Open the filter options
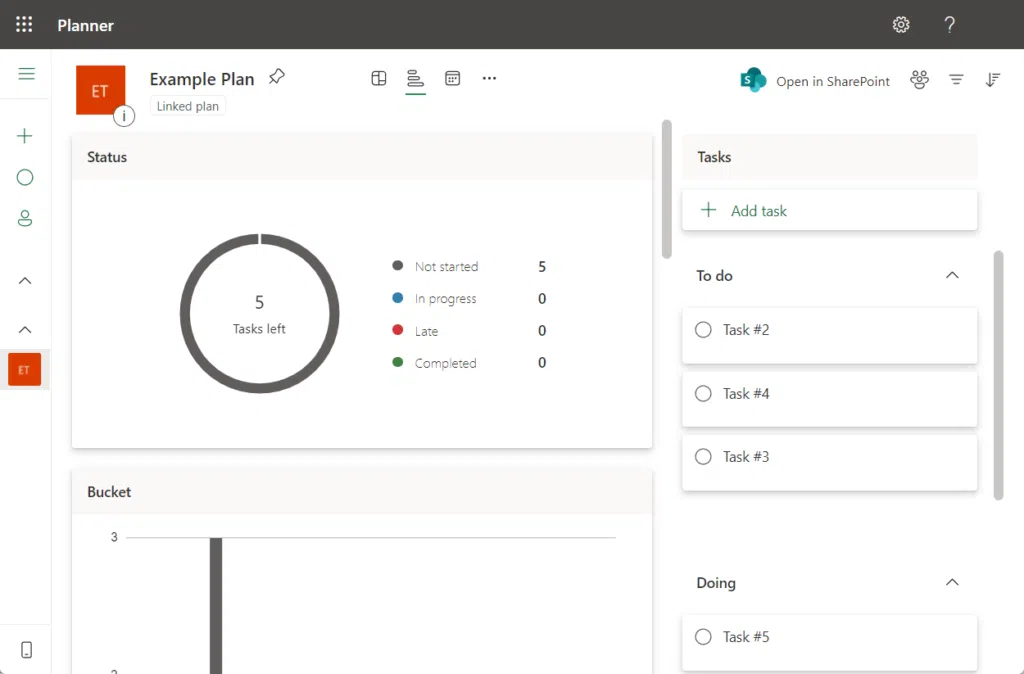The image size is (1024, 674). (x=956, y=80)
